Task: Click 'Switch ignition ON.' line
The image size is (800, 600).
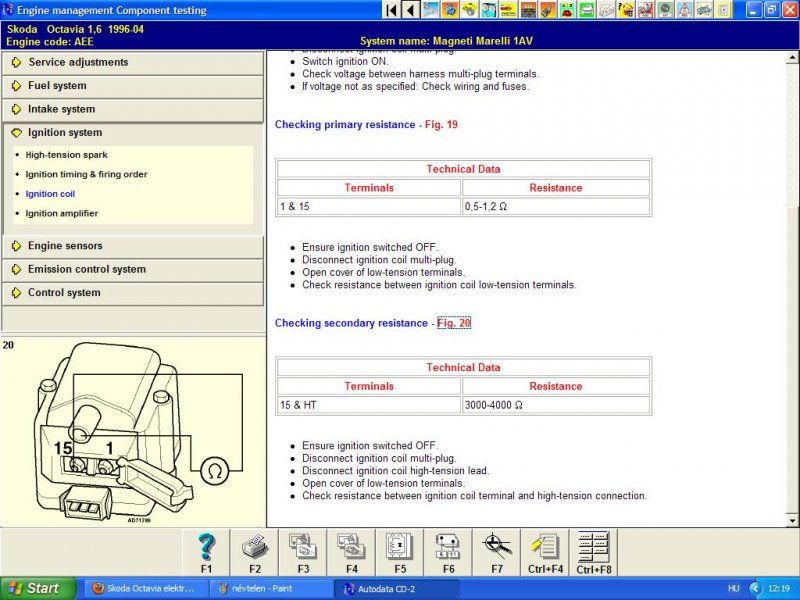Action: tap(345, 61)
